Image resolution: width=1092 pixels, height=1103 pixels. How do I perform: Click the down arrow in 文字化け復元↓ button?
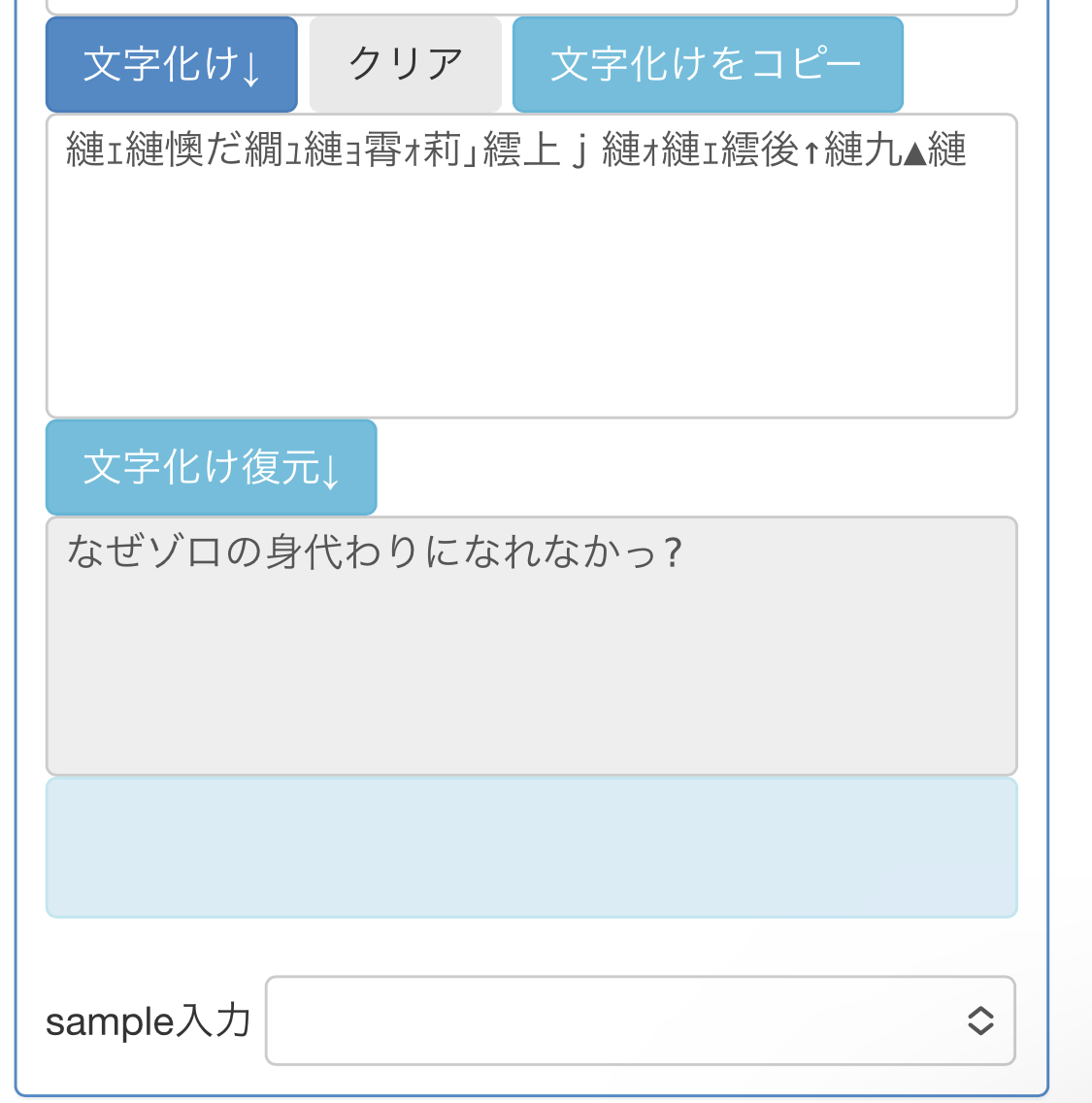[331, 472]
